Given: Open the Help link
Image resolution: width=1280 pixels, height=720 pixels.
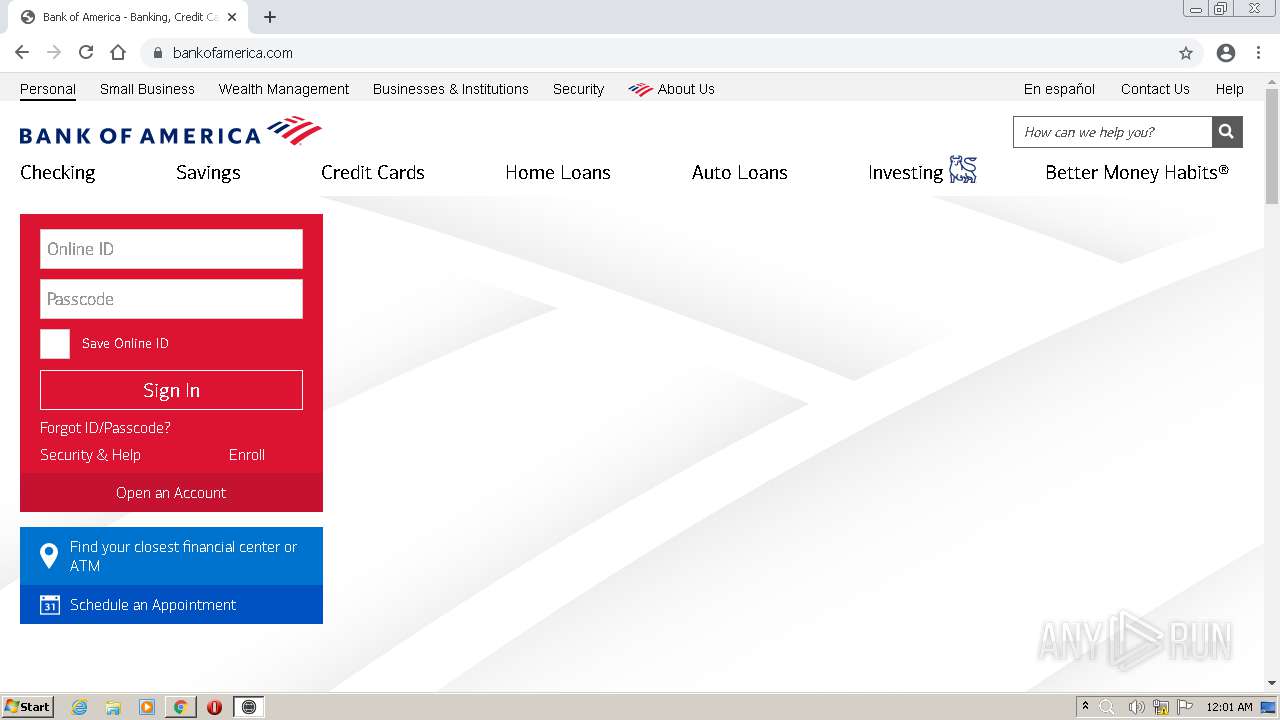Looking at the screenshot, I should (1230, 89).
